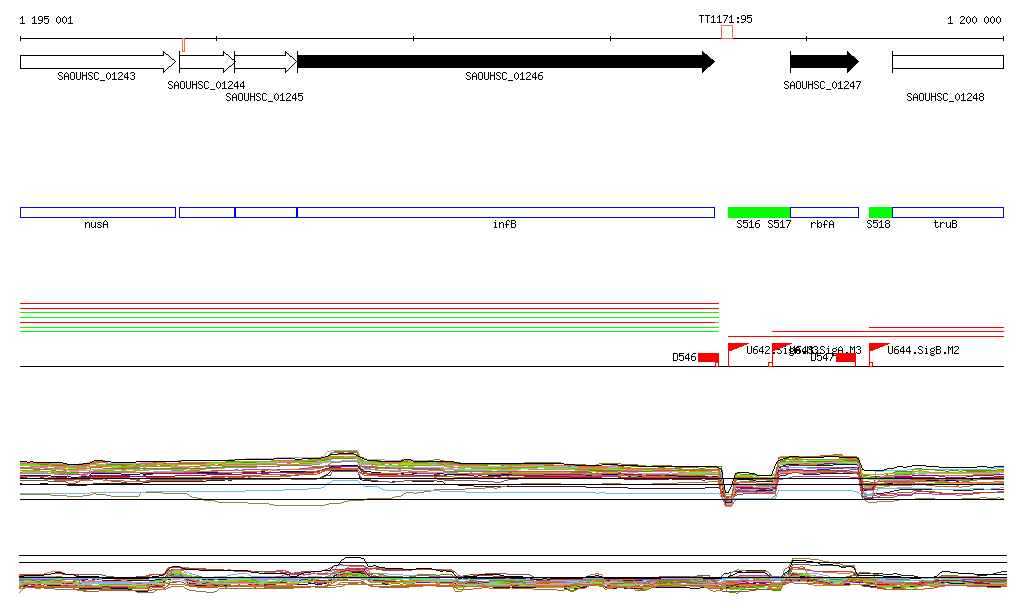Select the nusA annotation box

pyautogui.click(x=97, y=212)
